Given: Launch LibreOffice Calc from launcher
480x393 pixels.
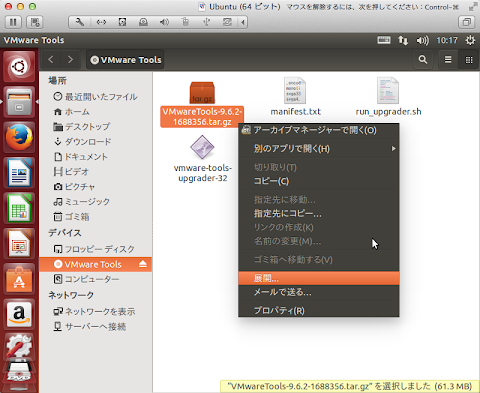Looking at the screenshot, I should click(x=19, y=209).
